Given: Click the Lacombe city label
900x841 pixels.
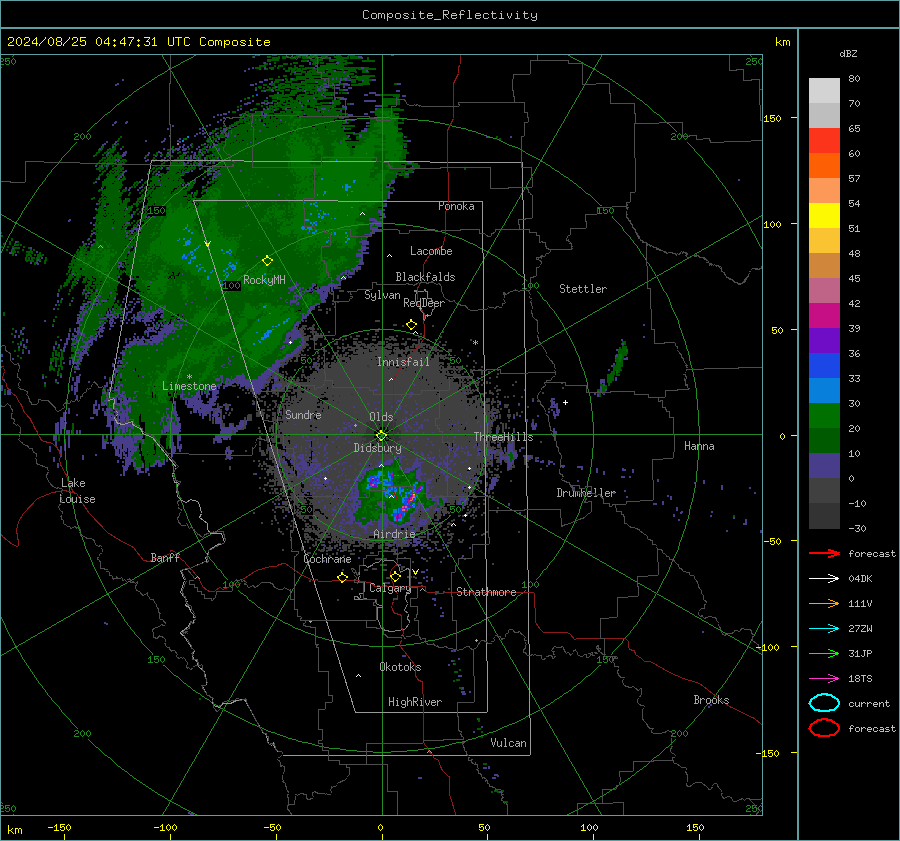Looking at the screenshot, I should click(431, 251).
